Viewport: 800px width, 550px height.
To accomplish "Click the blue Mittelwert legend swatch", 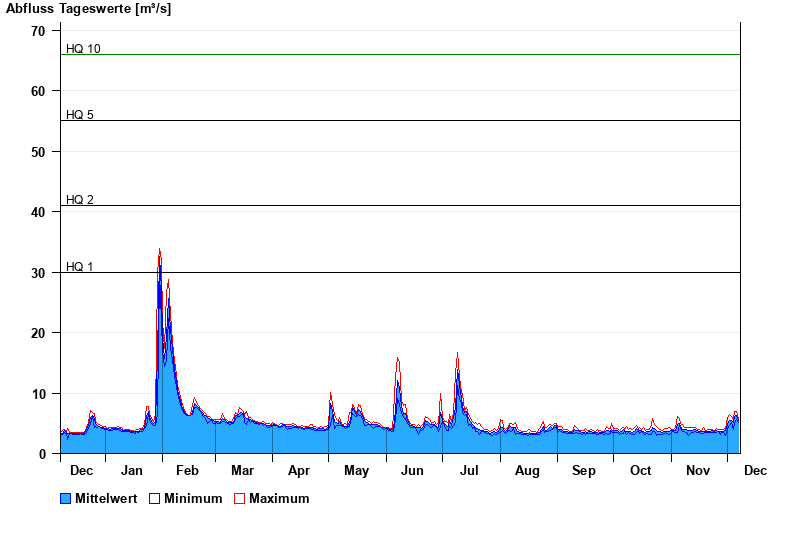I will click(x=66, y=498).
